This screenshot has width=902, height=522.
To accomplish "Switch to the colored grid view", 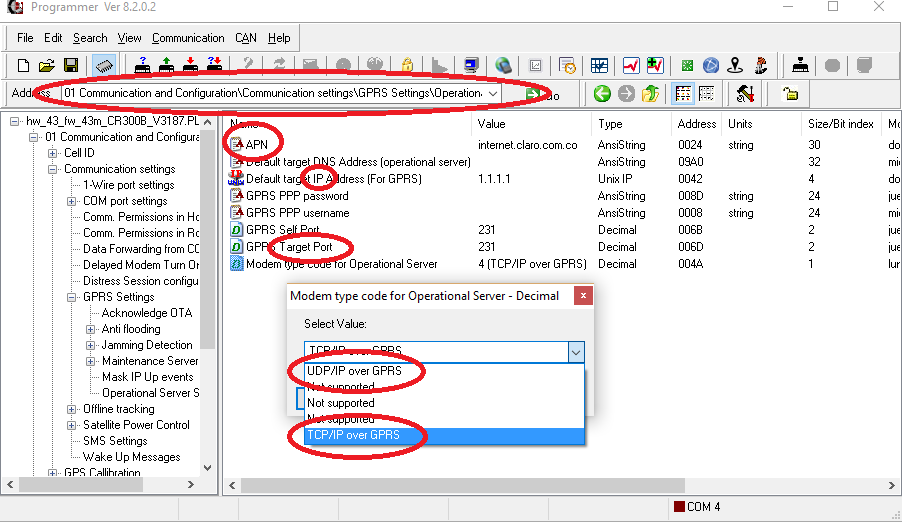I will [x=683, y=94].
